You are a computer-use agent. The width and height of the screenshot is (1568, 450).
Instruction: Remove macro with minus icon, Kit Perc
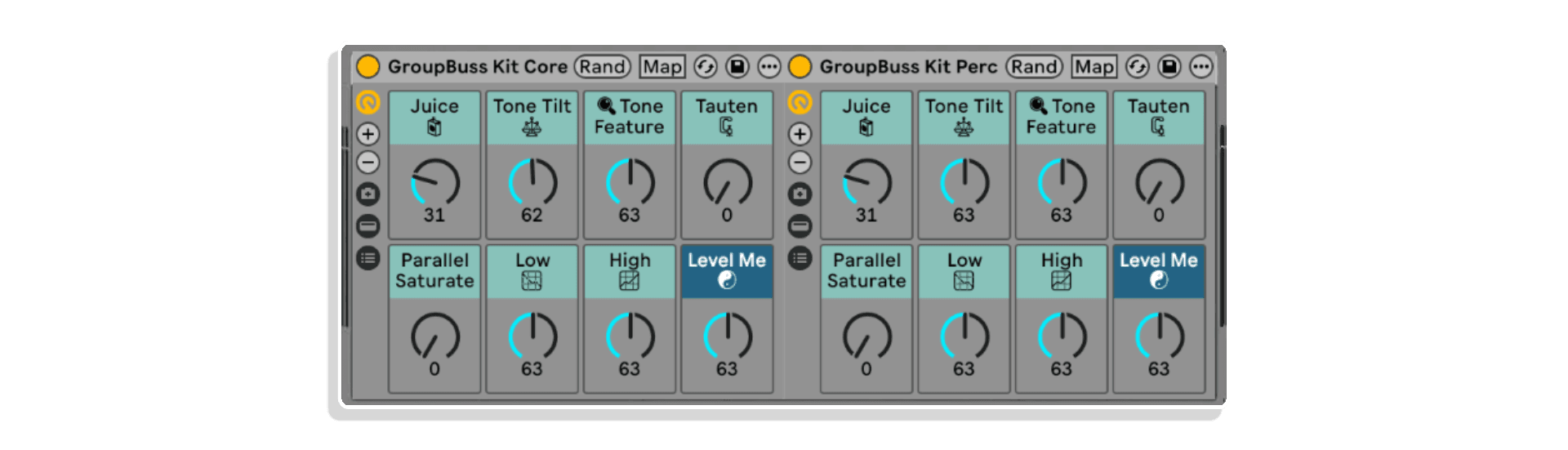click(800, 163)
